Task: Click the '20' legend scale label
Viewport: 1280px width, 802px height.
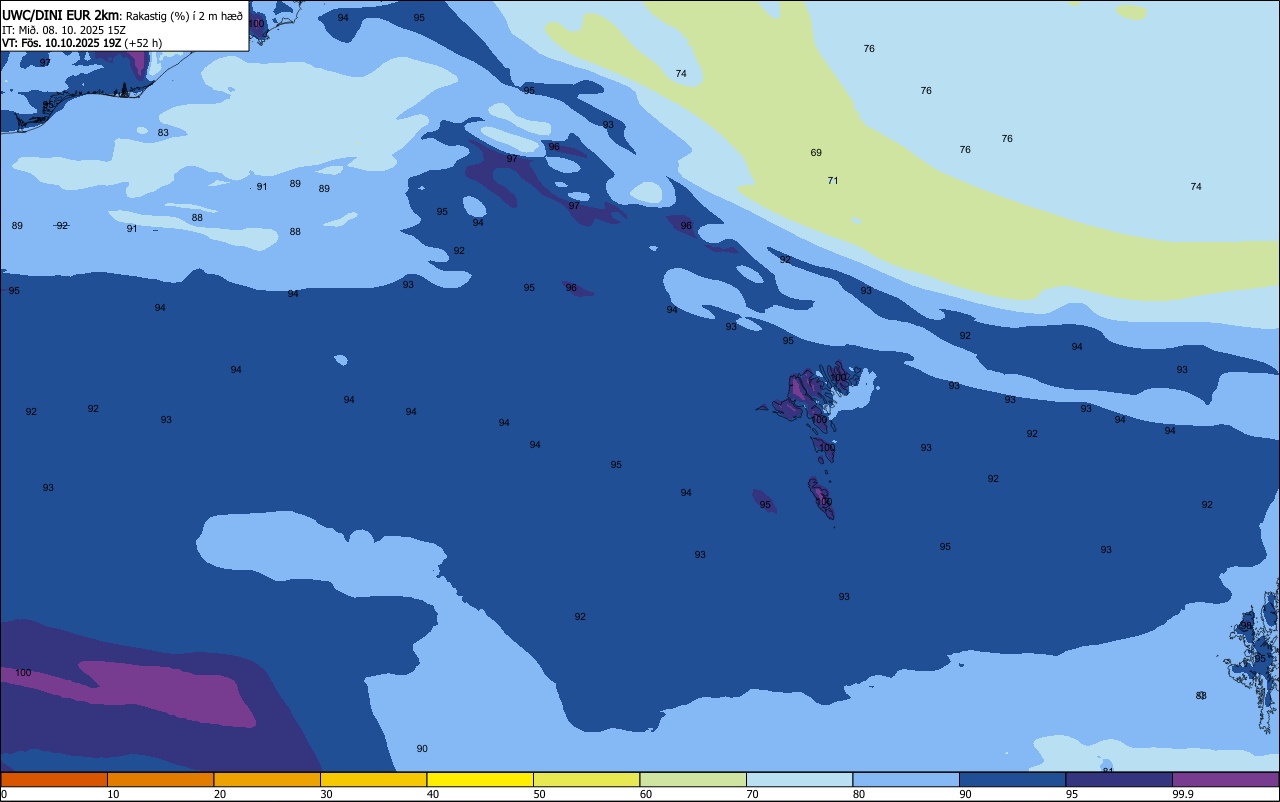Action: tap(220, 794)
